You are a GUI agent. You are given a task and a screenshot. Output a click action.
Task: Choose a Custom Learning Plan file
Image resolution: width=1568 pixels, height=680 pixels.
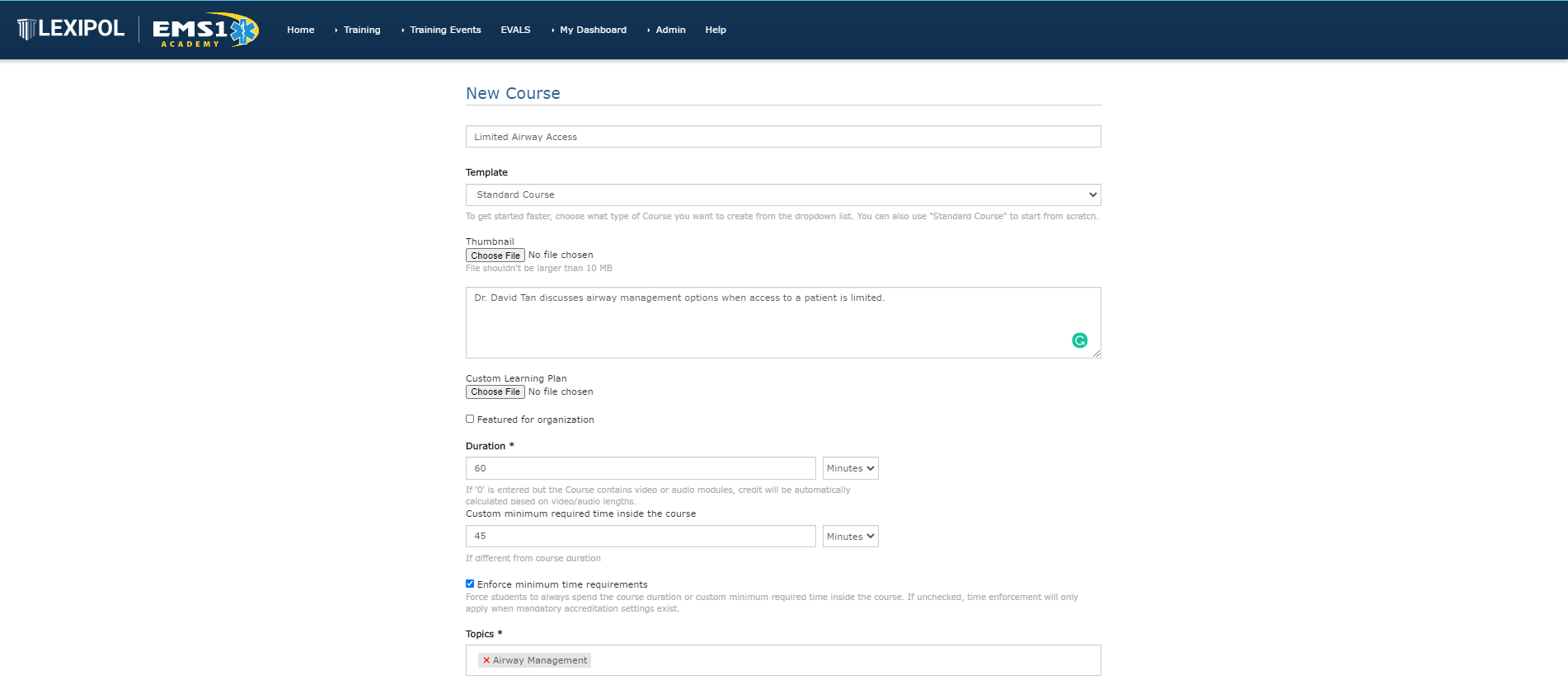click(495, 392)
